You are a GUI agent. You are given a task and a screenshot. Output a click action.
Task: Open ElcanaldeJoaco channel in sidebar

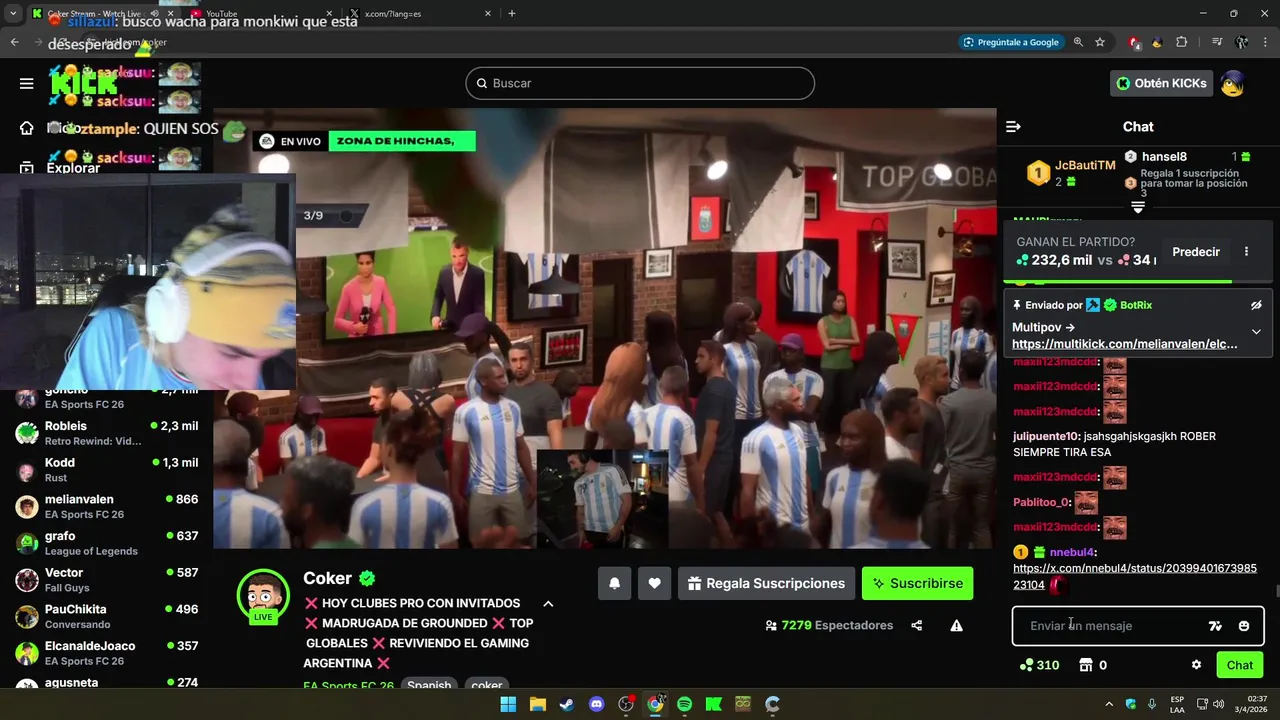tap(106, 653)
